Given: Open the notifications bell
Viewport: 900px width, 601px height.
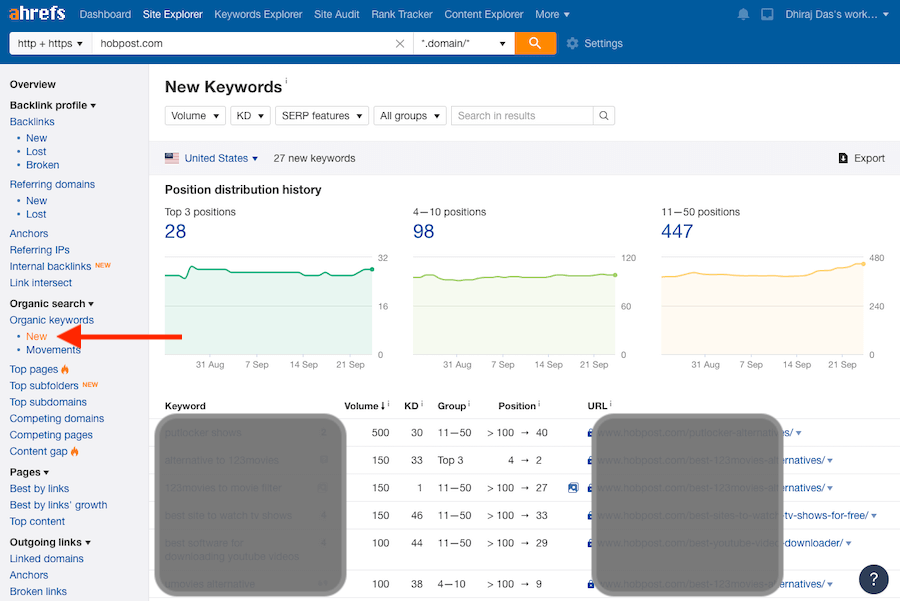Looking at the screenshot, I should (743, 14).
